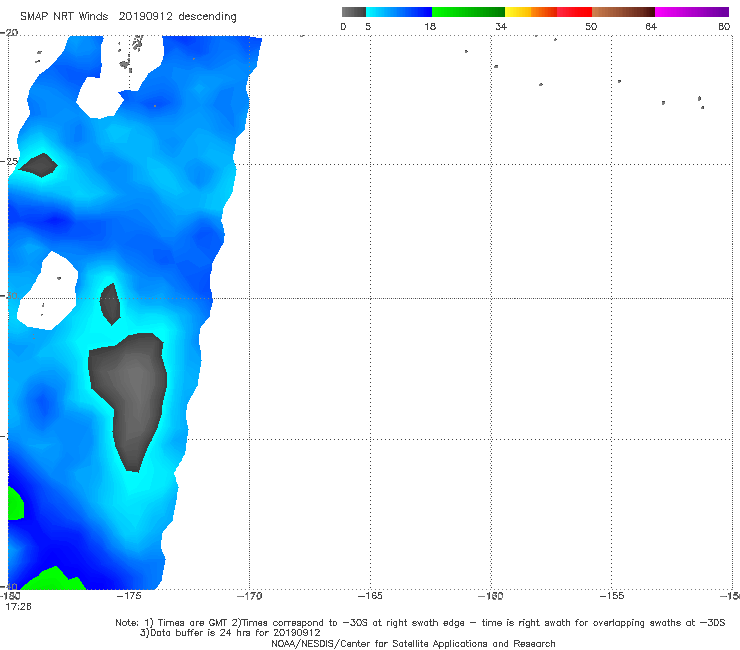This screenshot has height=650, width=740.
Task: Select the gray 0–5 segment of the color bar
Action: pos(353,12)
